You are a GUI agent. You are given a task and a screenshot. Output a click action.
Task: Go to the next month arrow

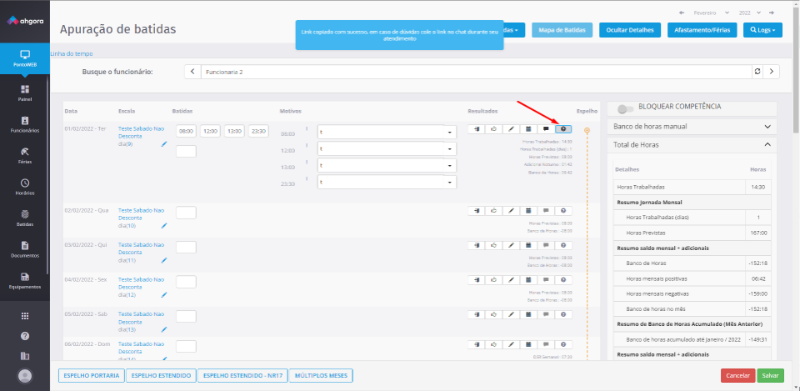772,12
